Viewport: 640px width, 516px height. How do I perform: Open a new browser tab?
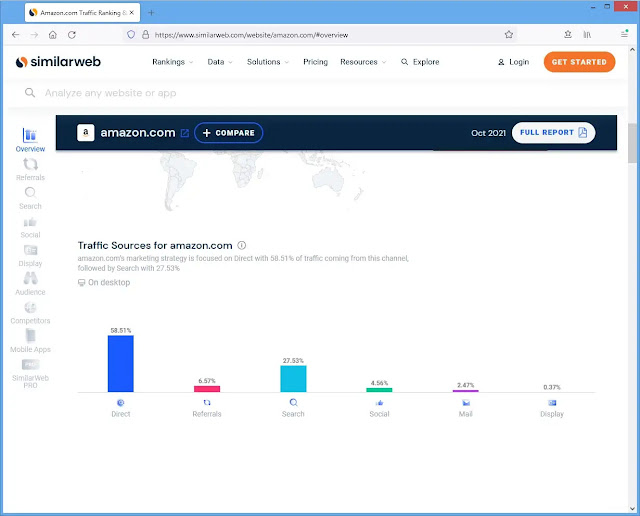point(151,13)
